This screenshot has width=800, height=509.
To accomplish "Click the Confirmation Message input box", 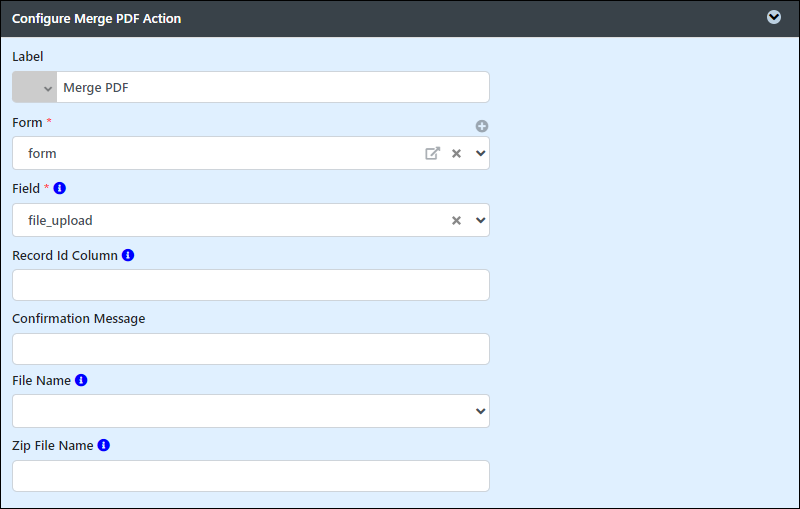I will [x=251, y=349].
